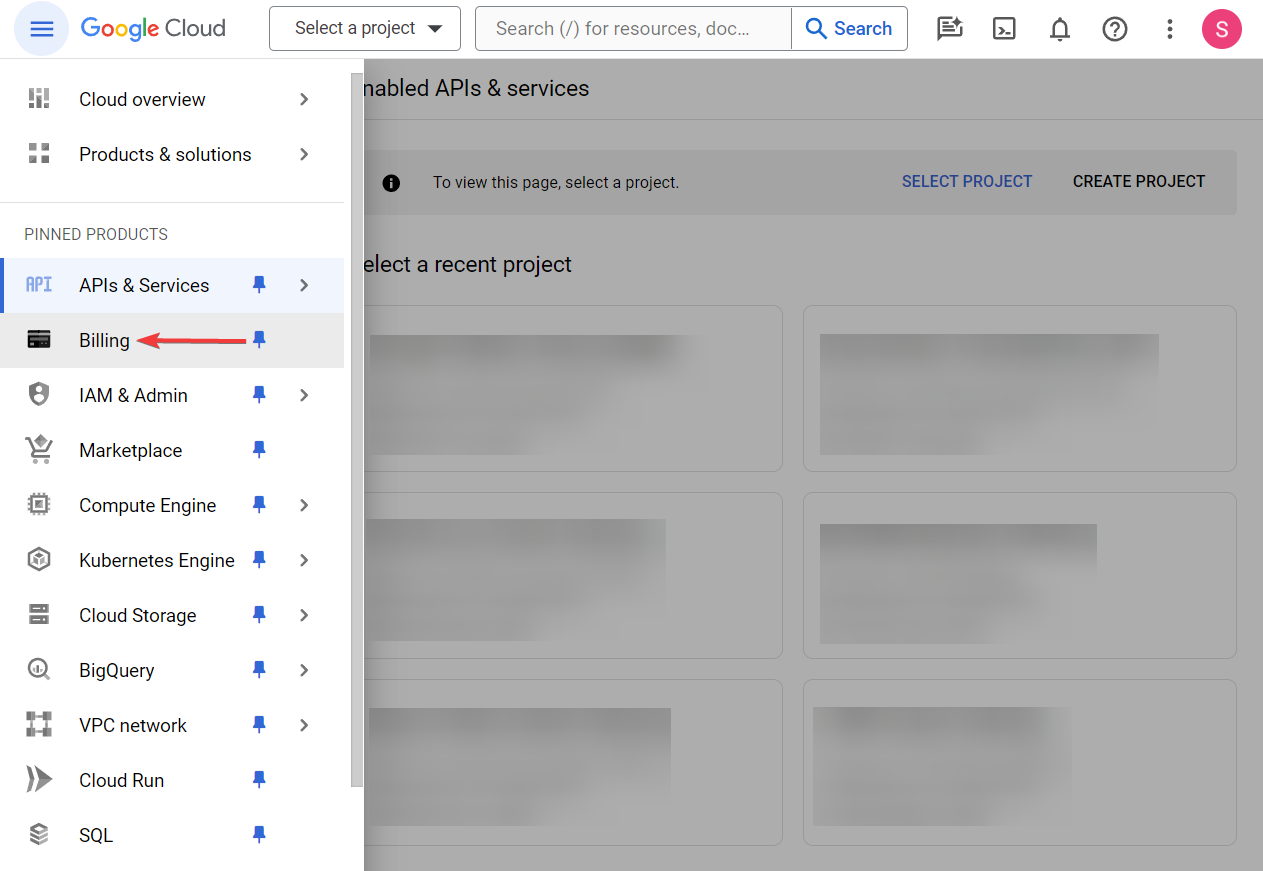Select the Marketplace menu entry

coord(172,450)
